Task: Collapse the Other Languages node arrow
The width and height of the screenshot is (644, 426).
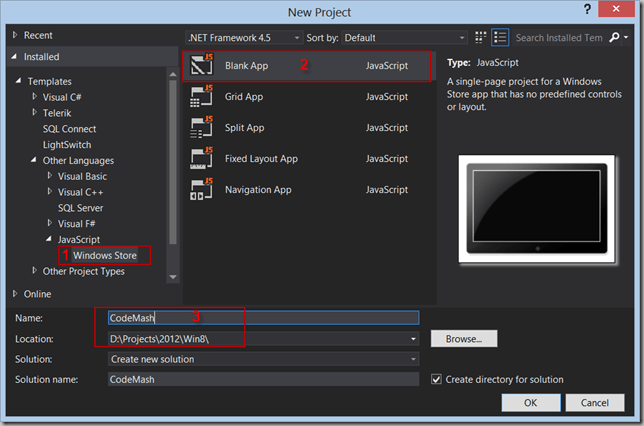Action: [34, 160]
